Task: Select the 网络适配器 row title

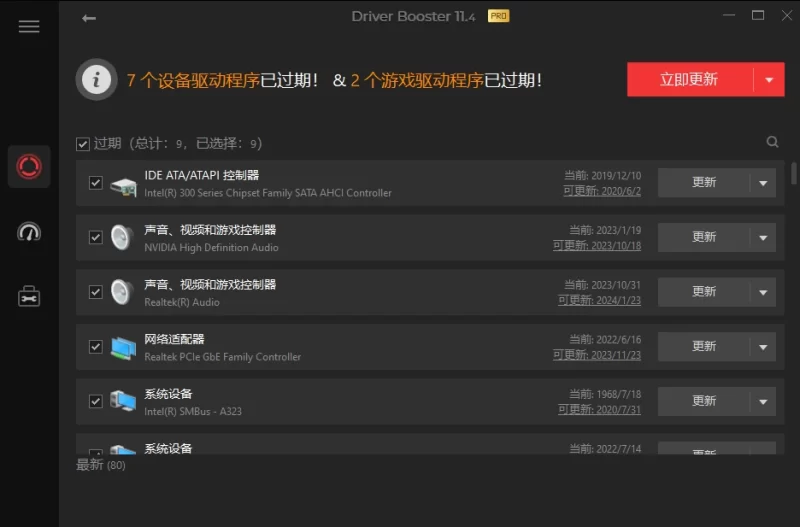Action: (x=174, y=339)
